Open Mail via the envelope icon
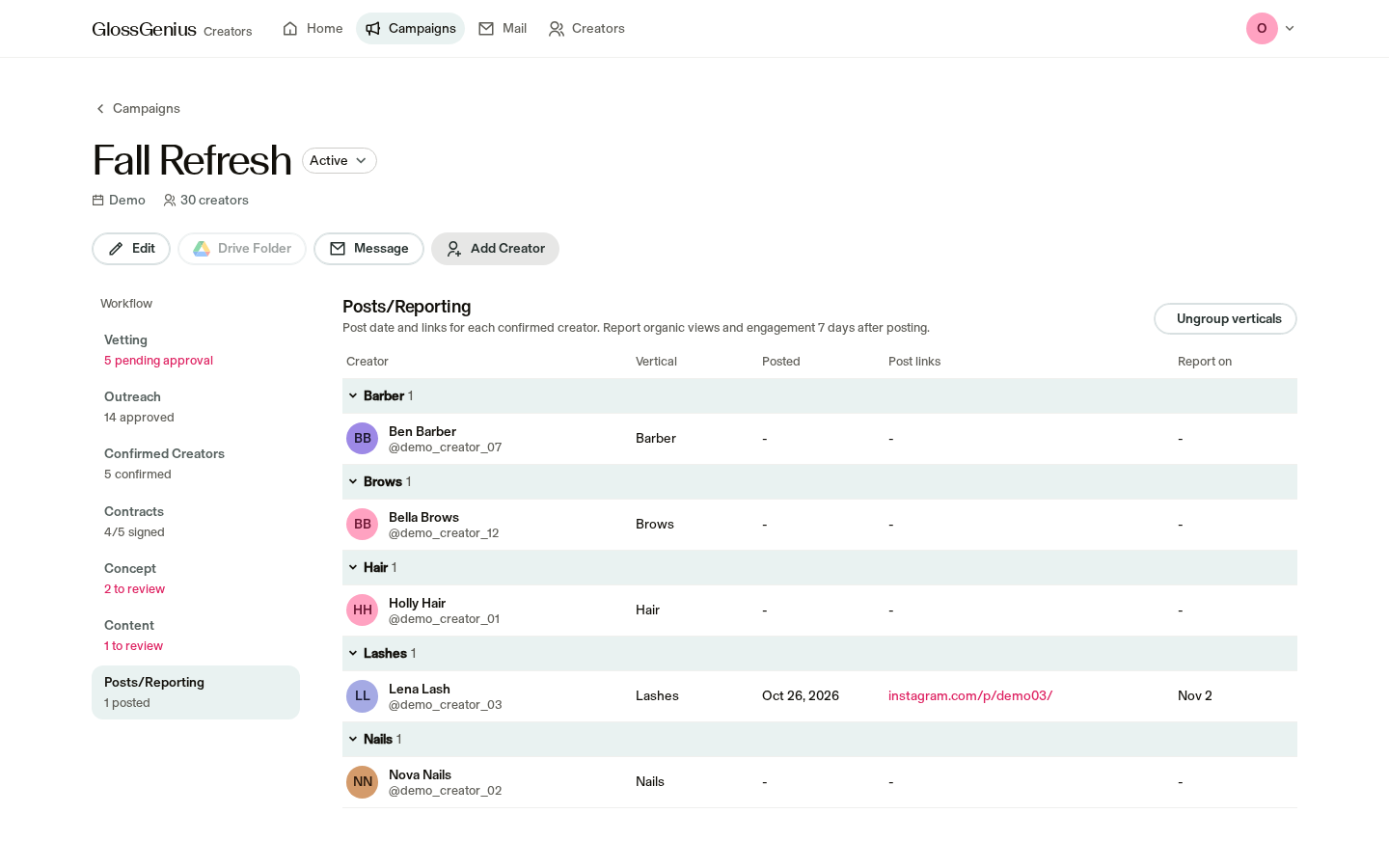The image size is (1389, 868). (486, 29)
